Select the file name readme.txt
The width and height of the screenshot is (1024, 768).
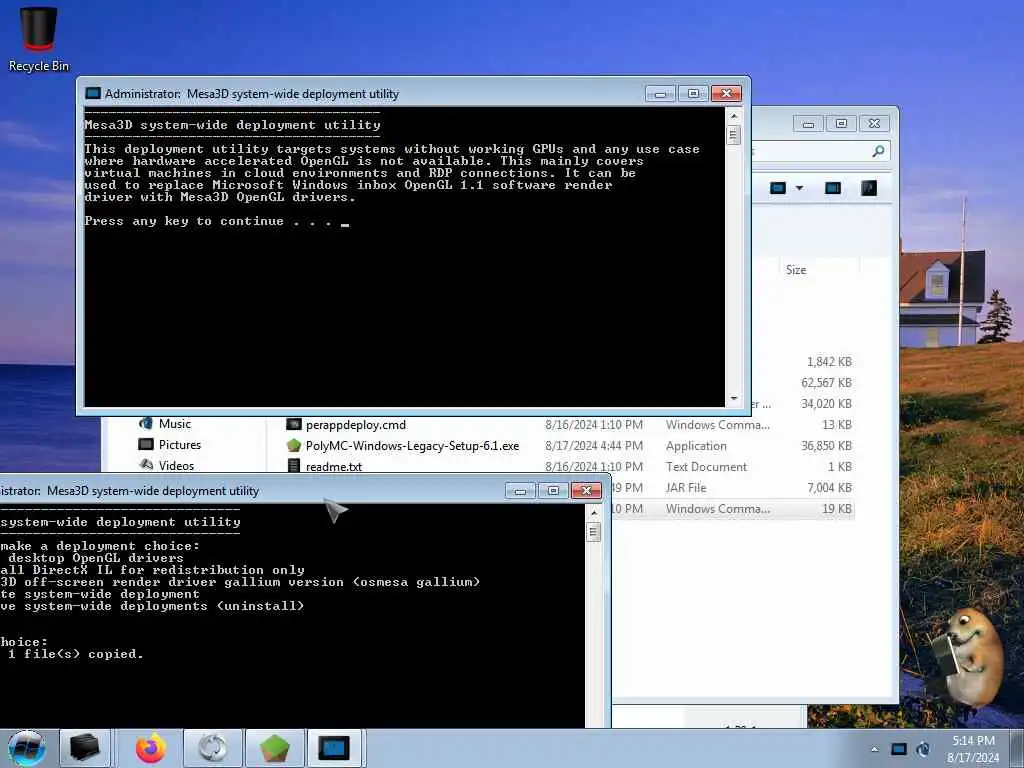(334, 467)
